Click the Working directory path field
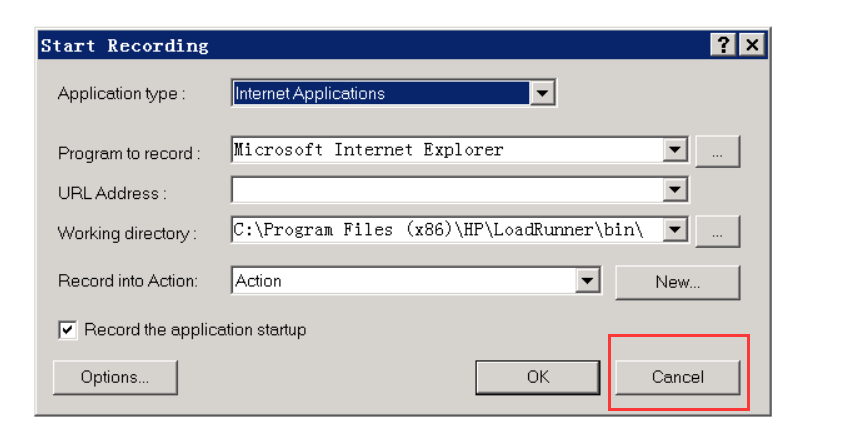The height and width of the screenshot is (430, 847). click(x=446, y=230)
